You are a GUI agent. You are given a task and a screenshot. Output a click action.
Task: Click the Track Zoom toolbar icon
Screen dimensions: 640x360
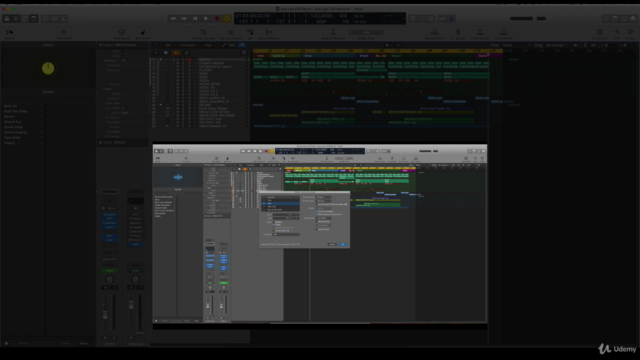tap(64, 33)
